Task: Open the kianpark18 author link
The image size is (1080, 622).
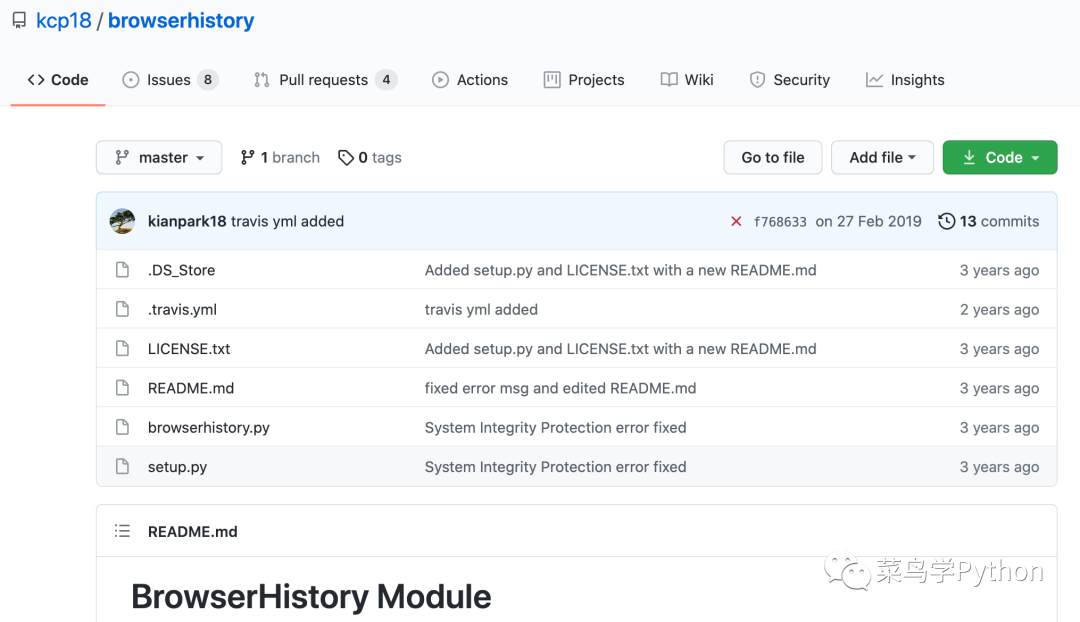Action: click(187, 221)
